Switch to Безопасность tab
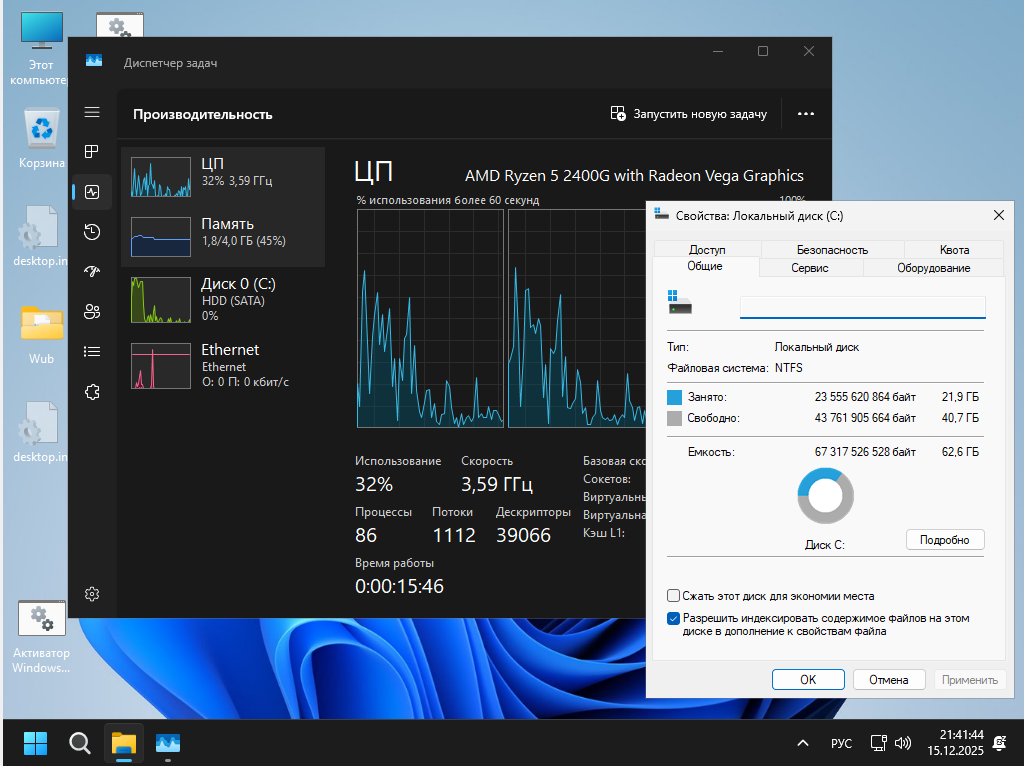The image size is (1024, 766). (x=832, y=249)
